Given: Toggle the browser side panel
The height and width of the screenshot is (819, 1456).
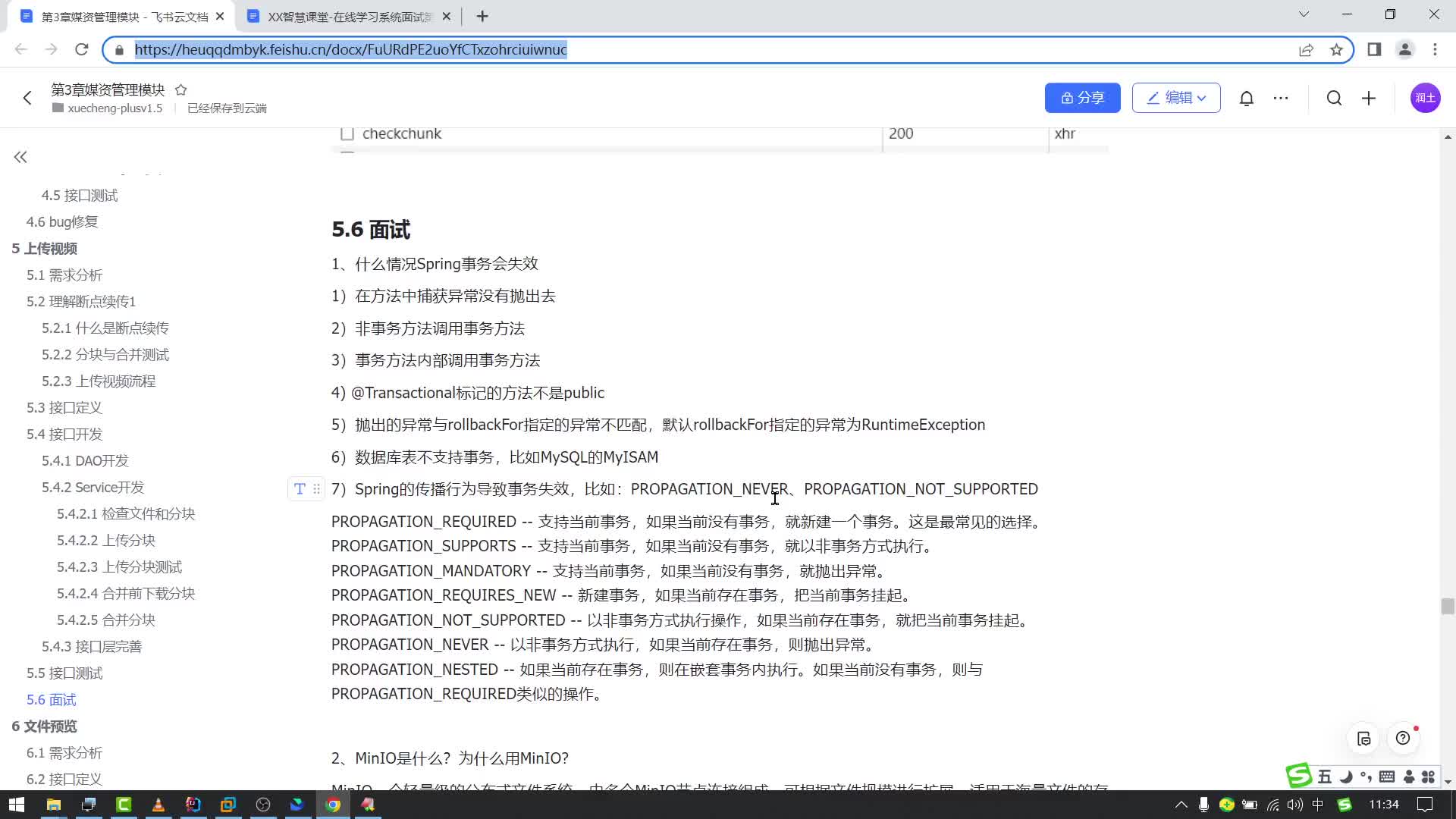Looking at the screenshot, I should coord(1374,49).
